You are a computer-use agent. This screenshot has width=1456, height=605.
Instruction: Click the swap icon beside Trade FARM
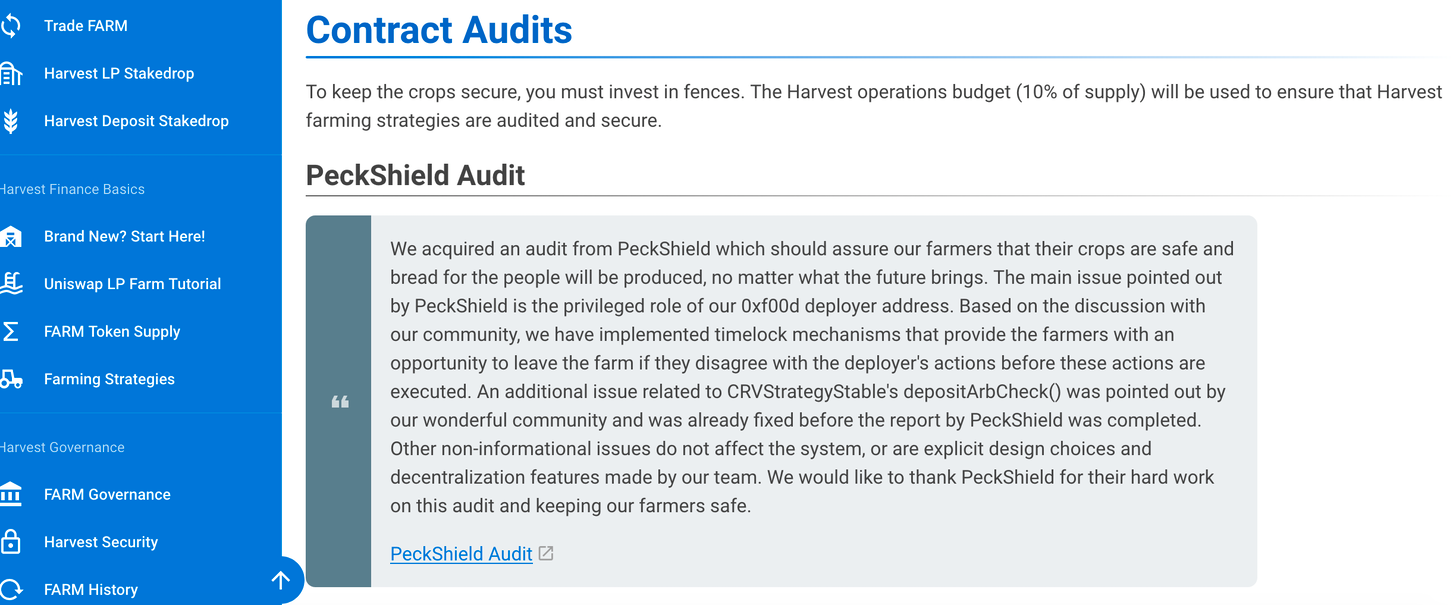10,26
